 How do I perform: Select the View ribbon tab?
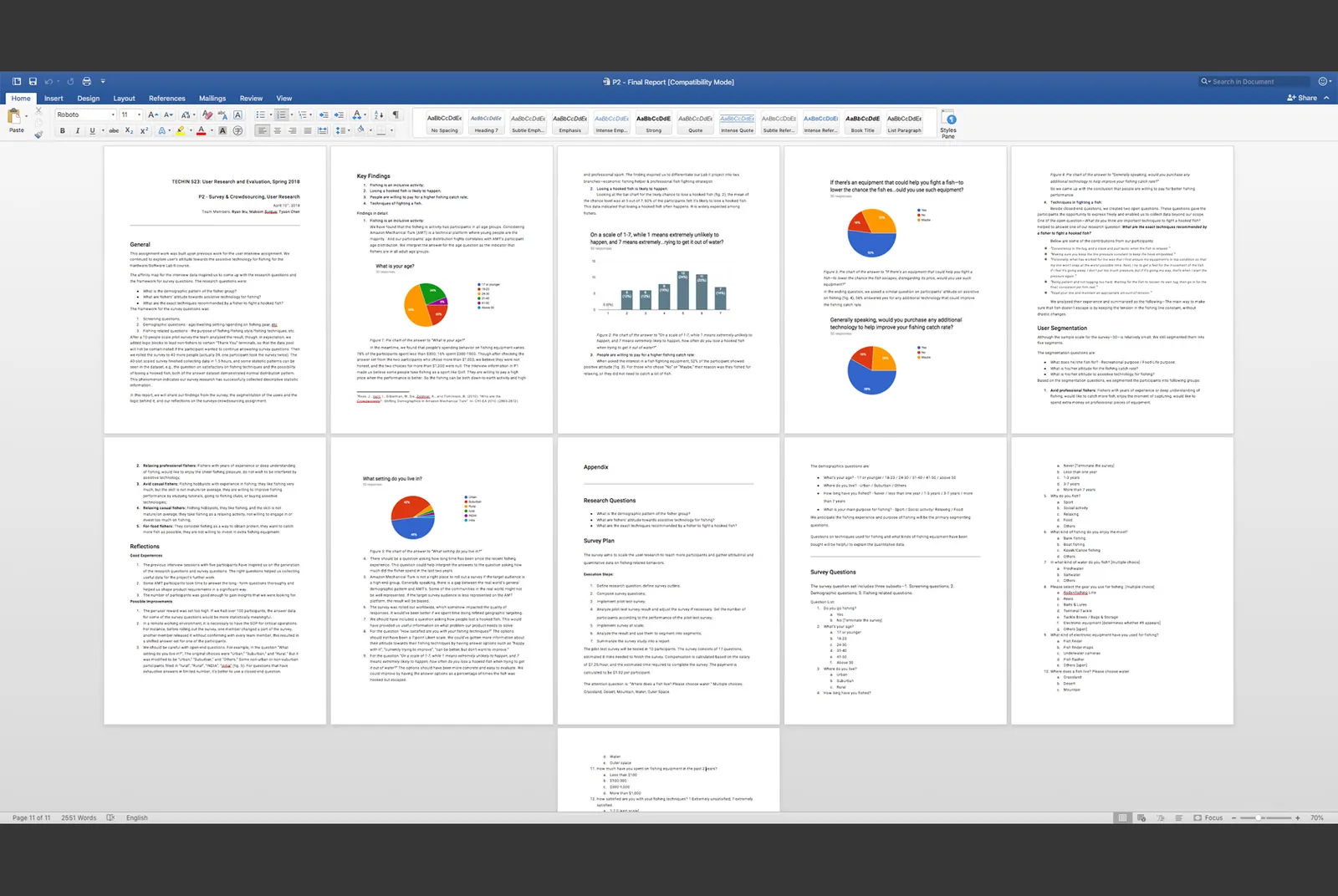click(284, 99)
